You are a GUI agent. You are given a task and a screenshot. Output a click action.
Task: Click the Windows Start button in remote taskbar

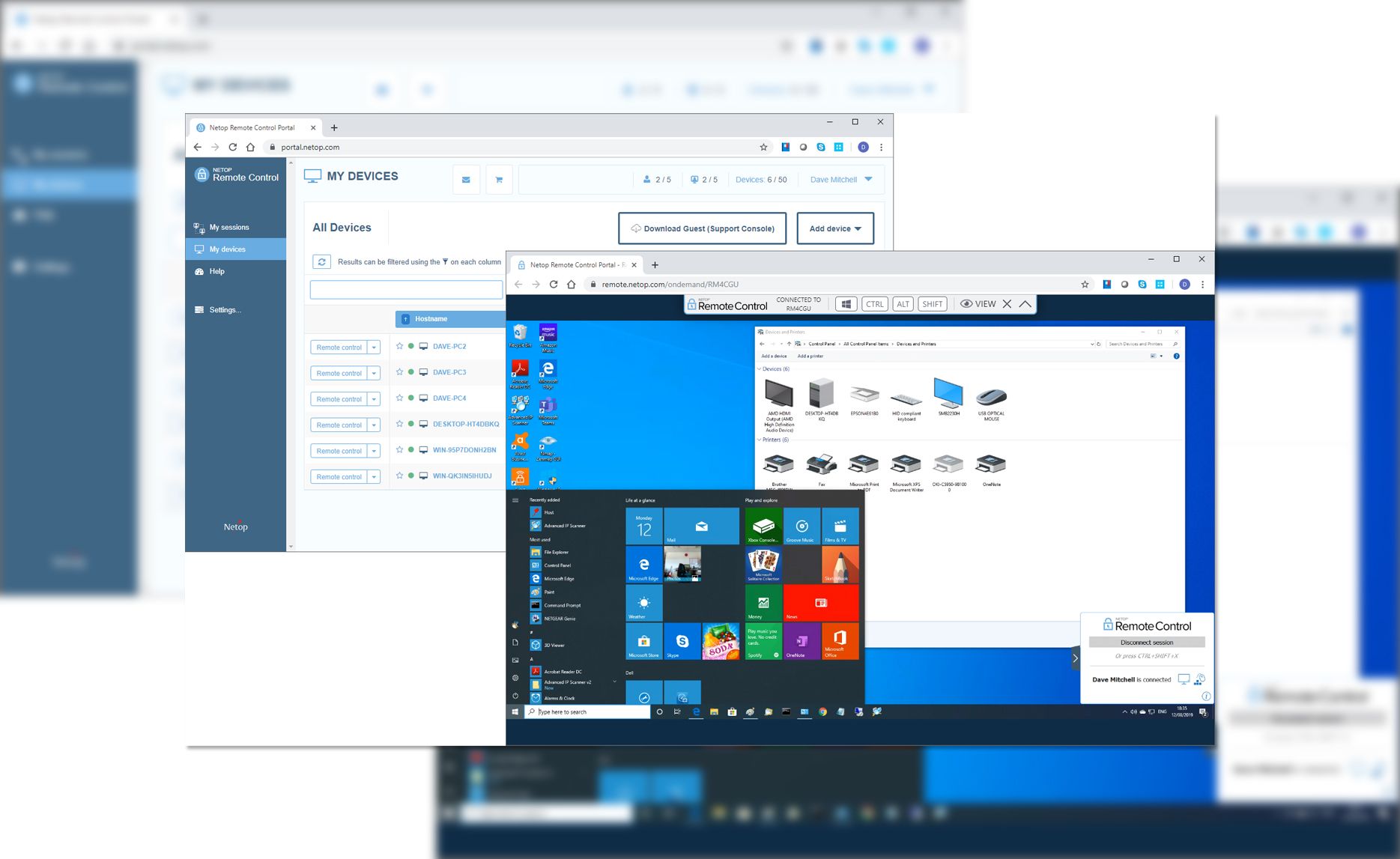[x=515, y=711]
